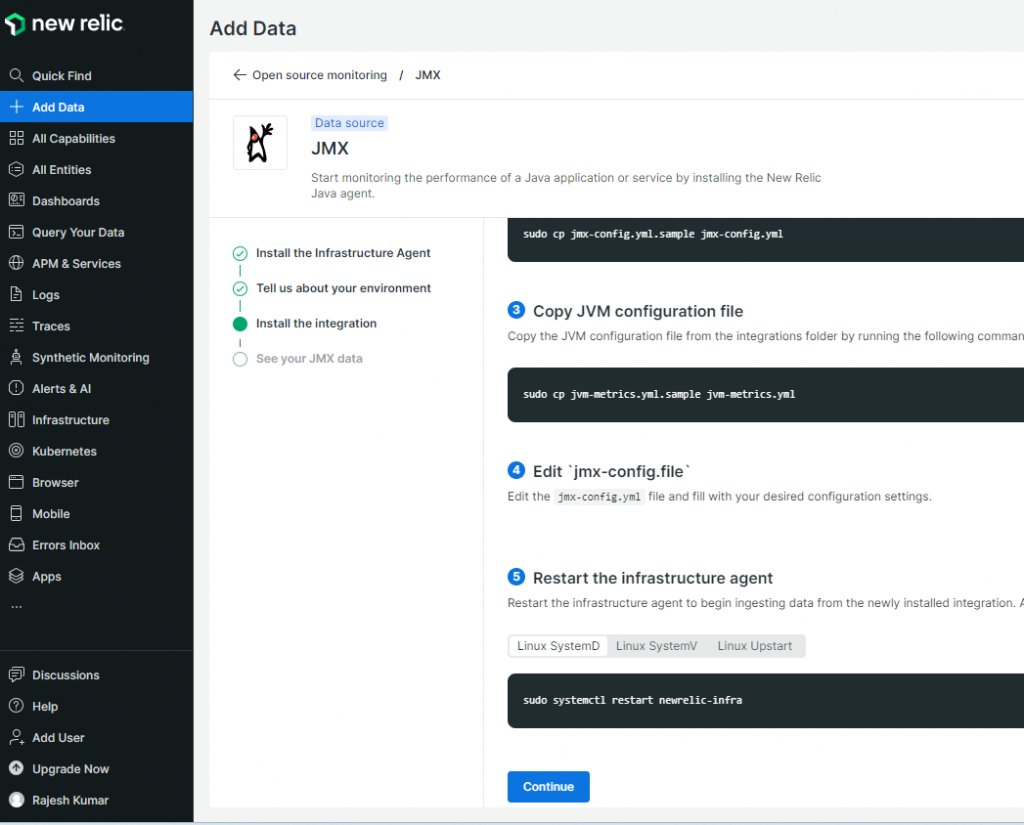Go back using Open source monitoring arrow
Screen dimensions: 1024x825
[239, 75]
